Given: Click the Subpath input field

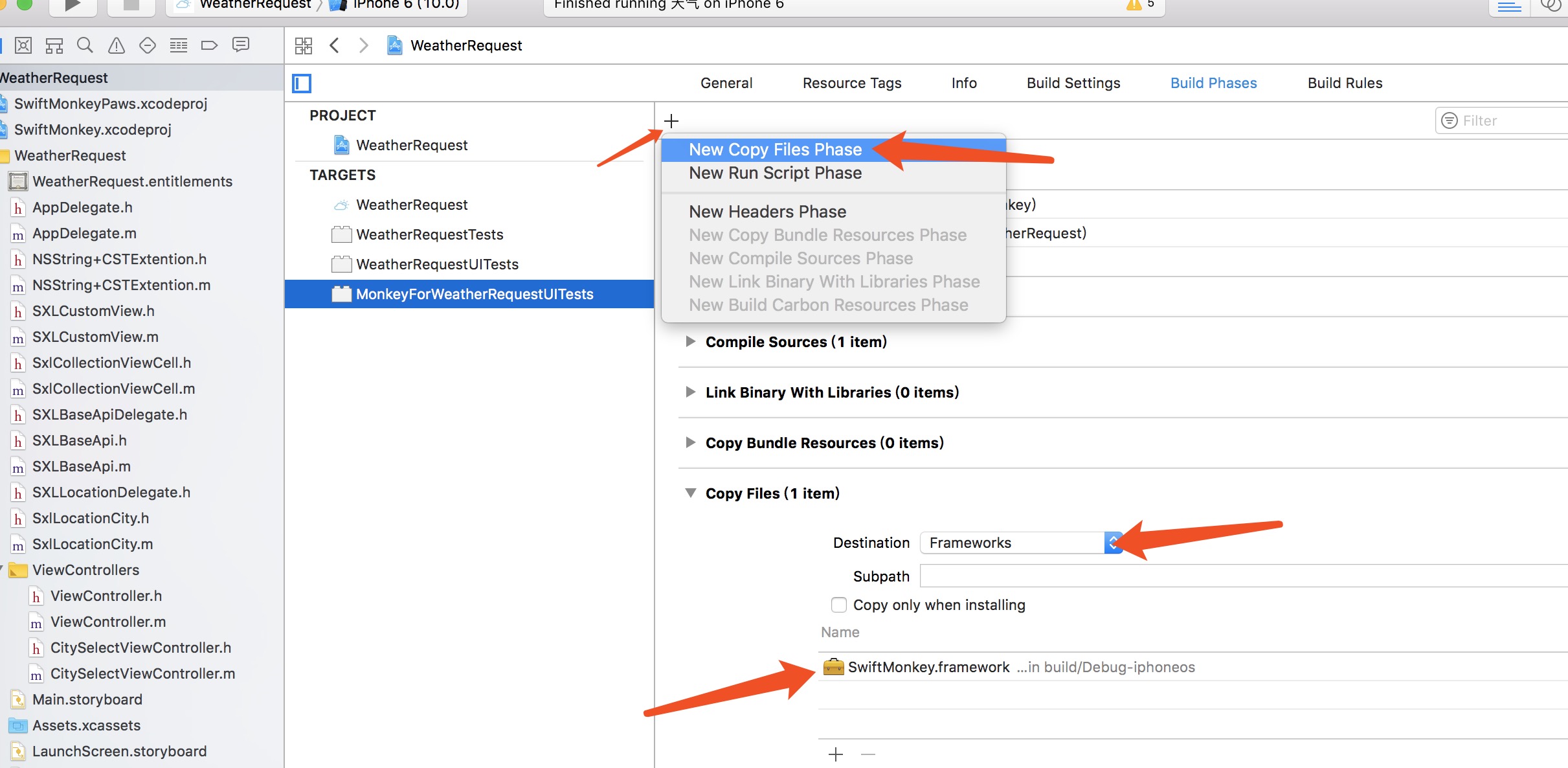Looking at the screenshot, I should (x=1244, y=576).
